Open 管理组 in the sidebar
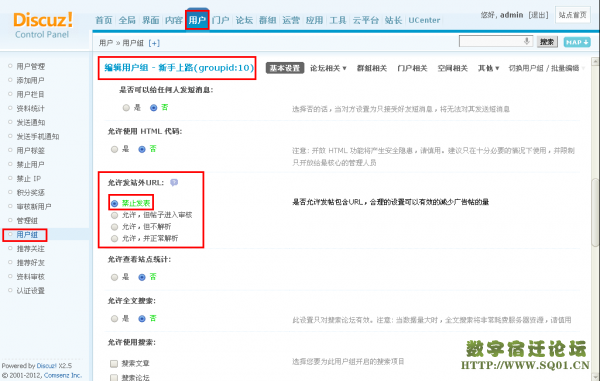 coord(27,221)
